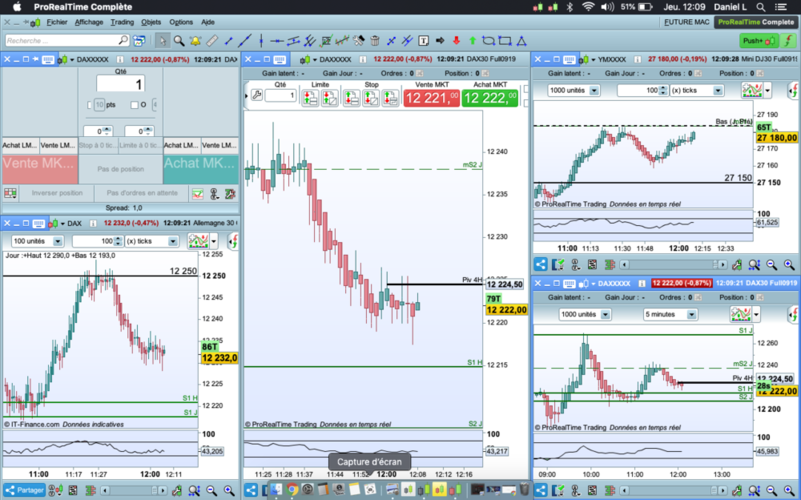The width and height of the screenshot is (801, 500).
Task: Click the first Stop order icon
Action: coord(351,97)
